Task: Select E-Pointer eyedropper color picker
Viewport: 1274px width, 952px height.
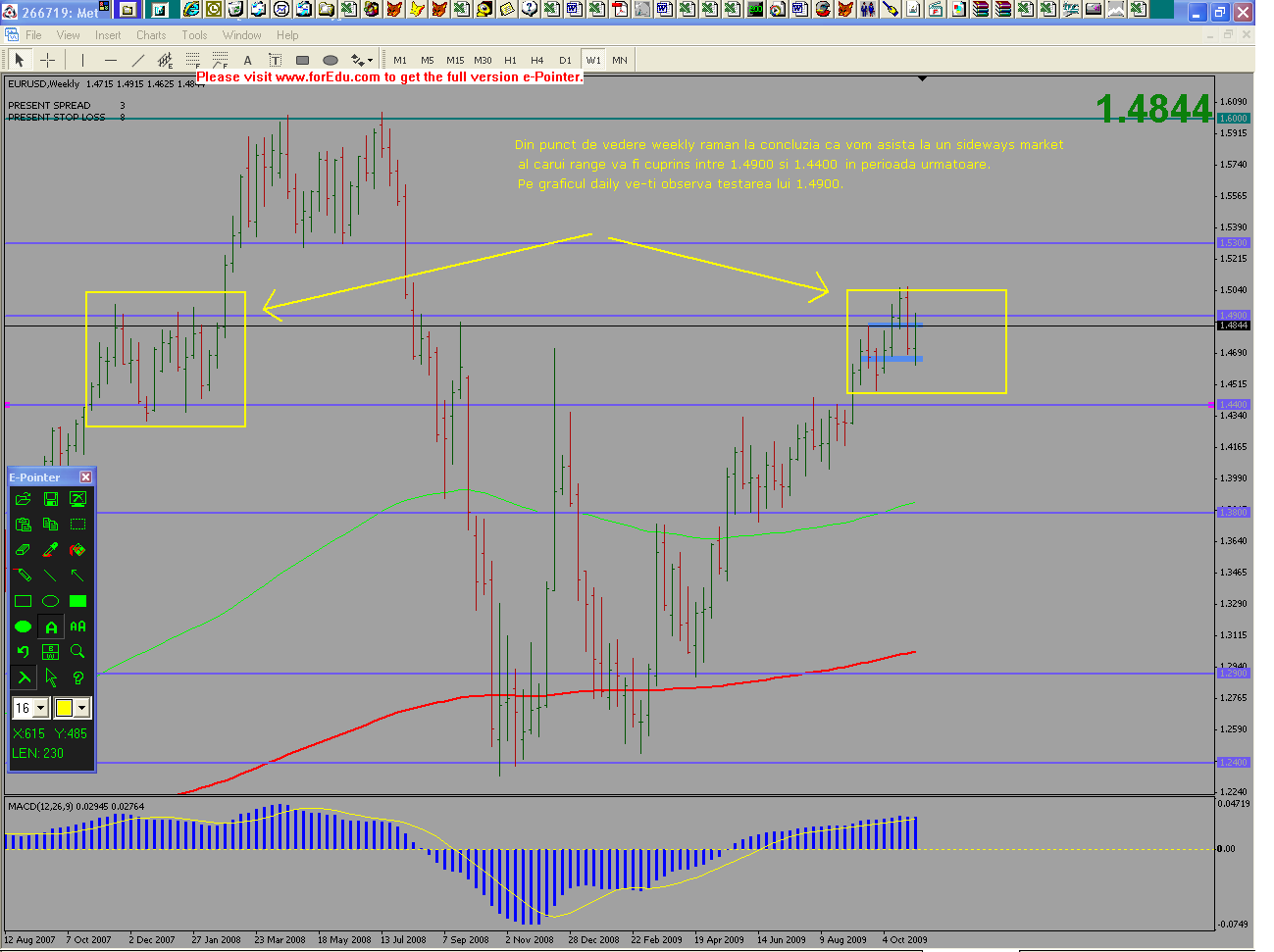Action: coord(51,550)
